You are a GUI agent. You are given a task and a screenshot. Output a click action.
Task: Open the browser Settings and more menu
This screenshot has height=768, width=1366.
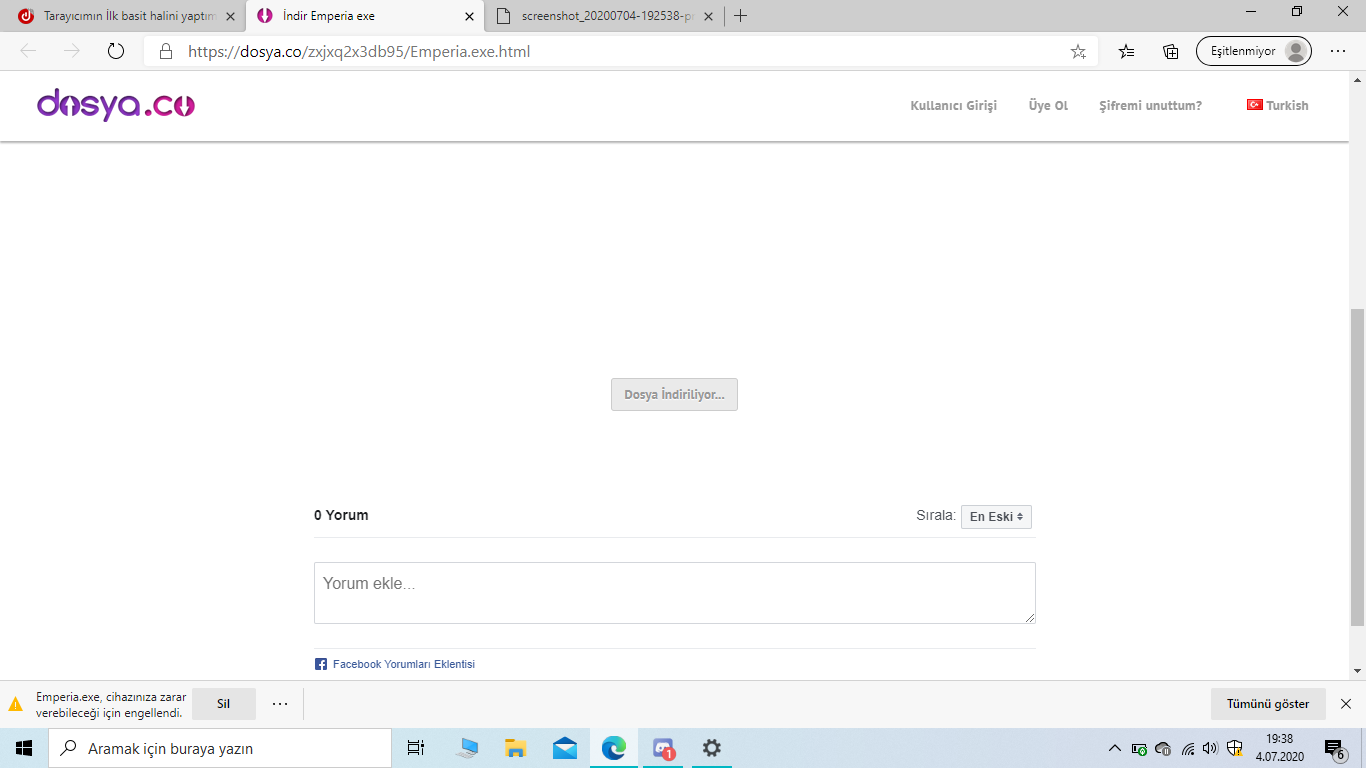[x=1338, y=51]
